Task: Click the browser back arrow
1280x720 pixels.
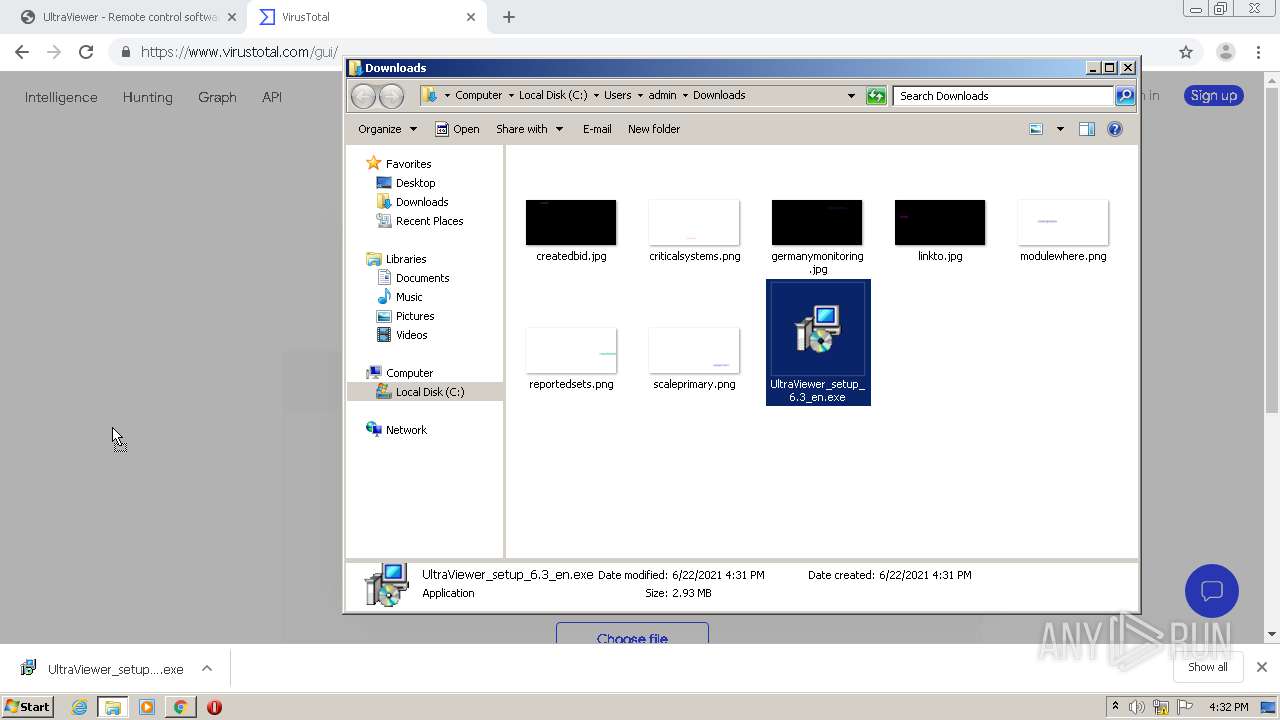Action: (22, 52)
